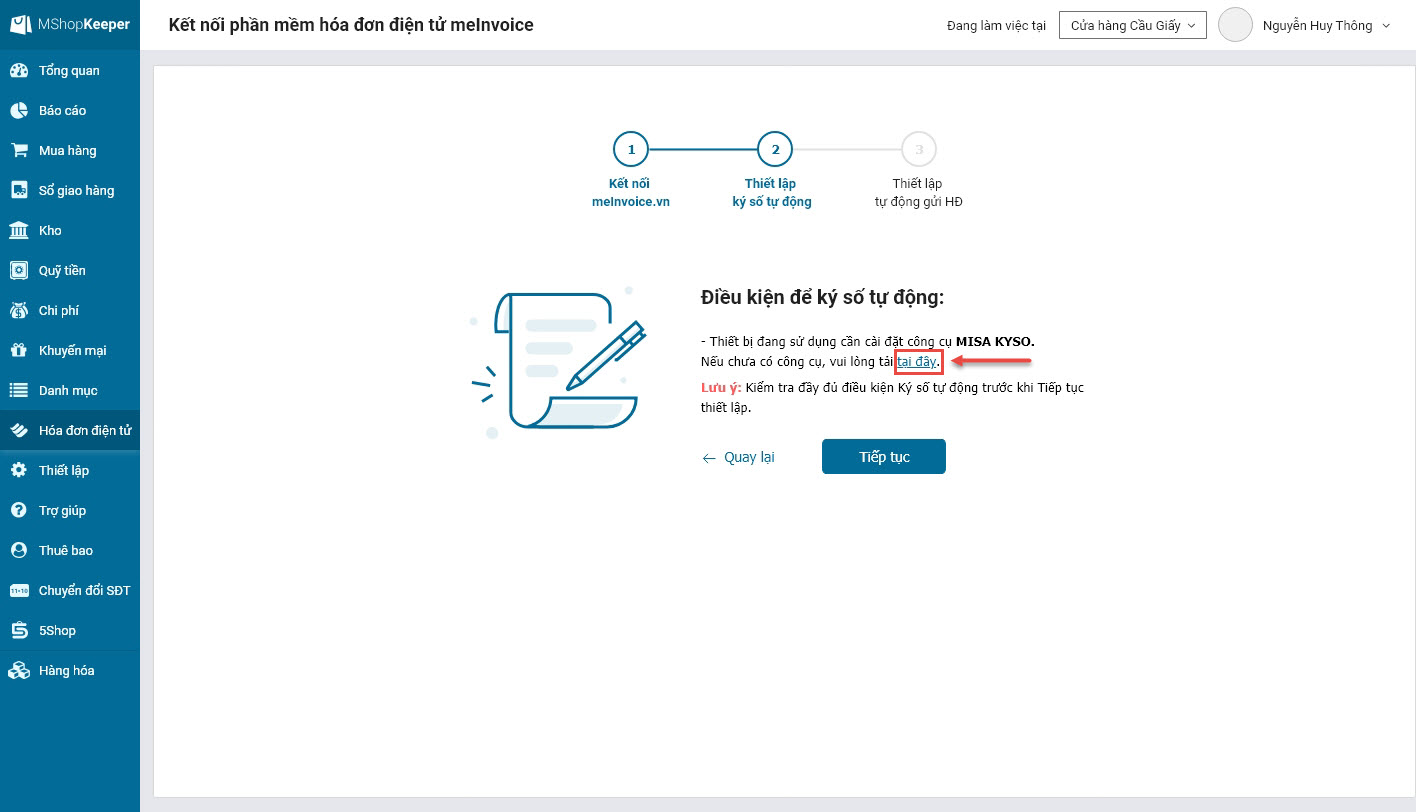Click the Trợ giúp question mark icon
The height and width of the screenshot is (812, 1416).
click(x=19, y=511)
